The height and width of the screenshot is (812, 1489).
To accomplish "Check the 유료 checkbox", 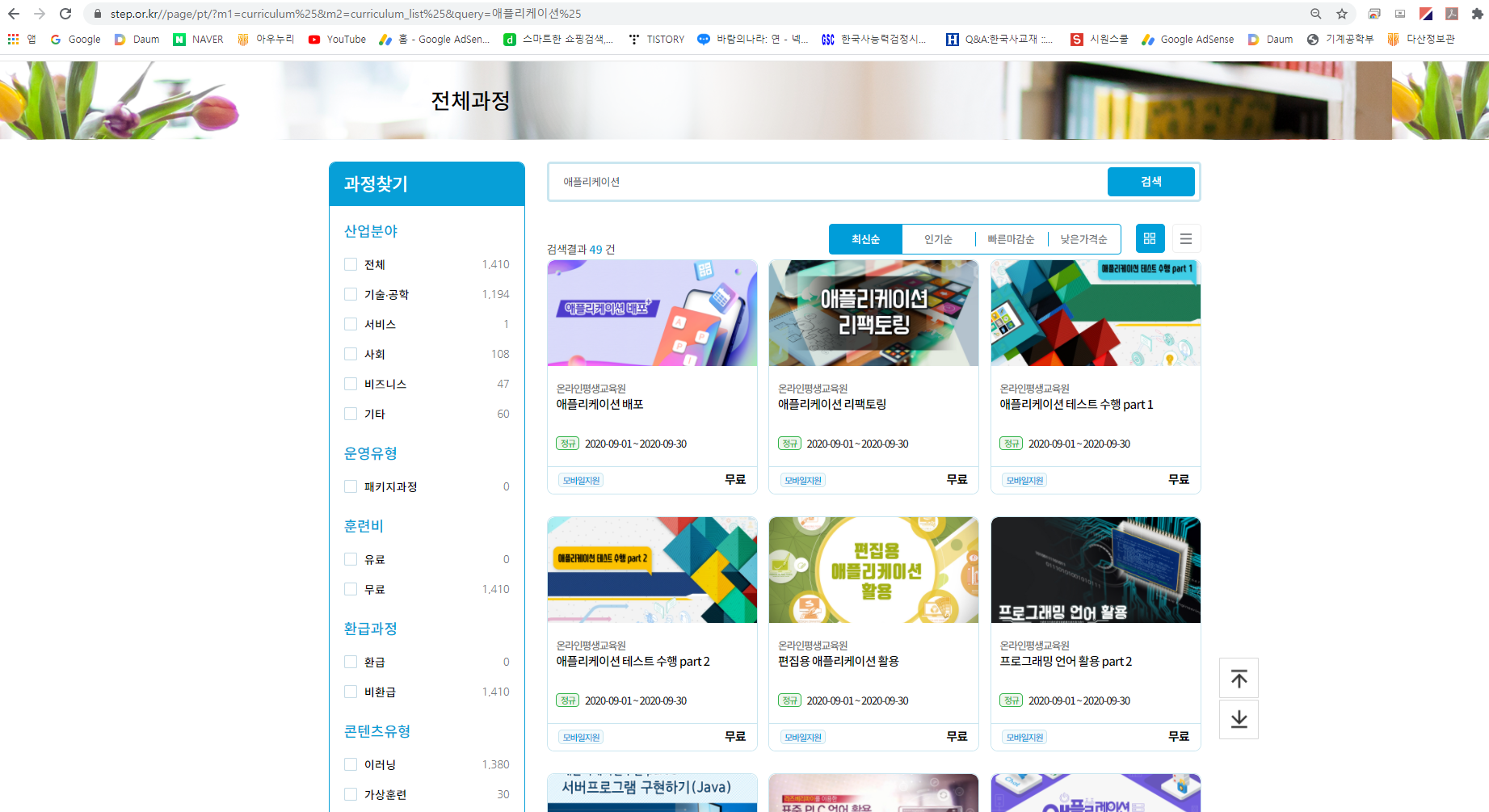I will [351, 559].
